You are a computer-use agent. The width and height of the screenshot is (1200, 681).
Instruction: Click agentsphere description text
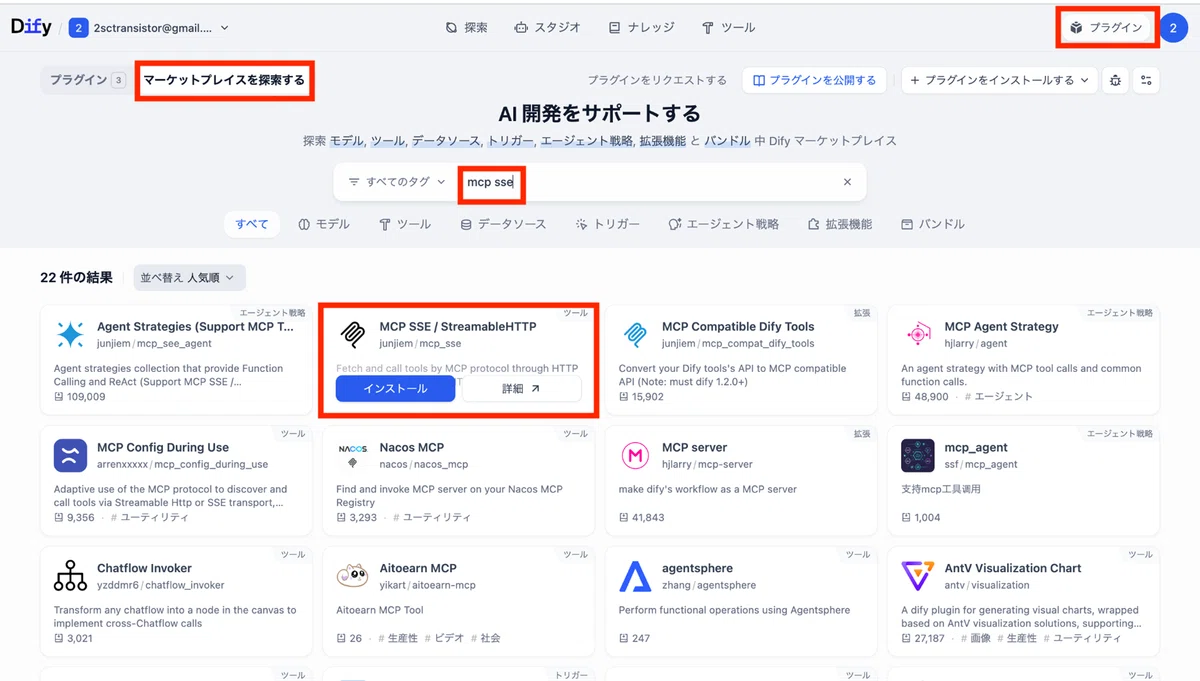[734, 610]
